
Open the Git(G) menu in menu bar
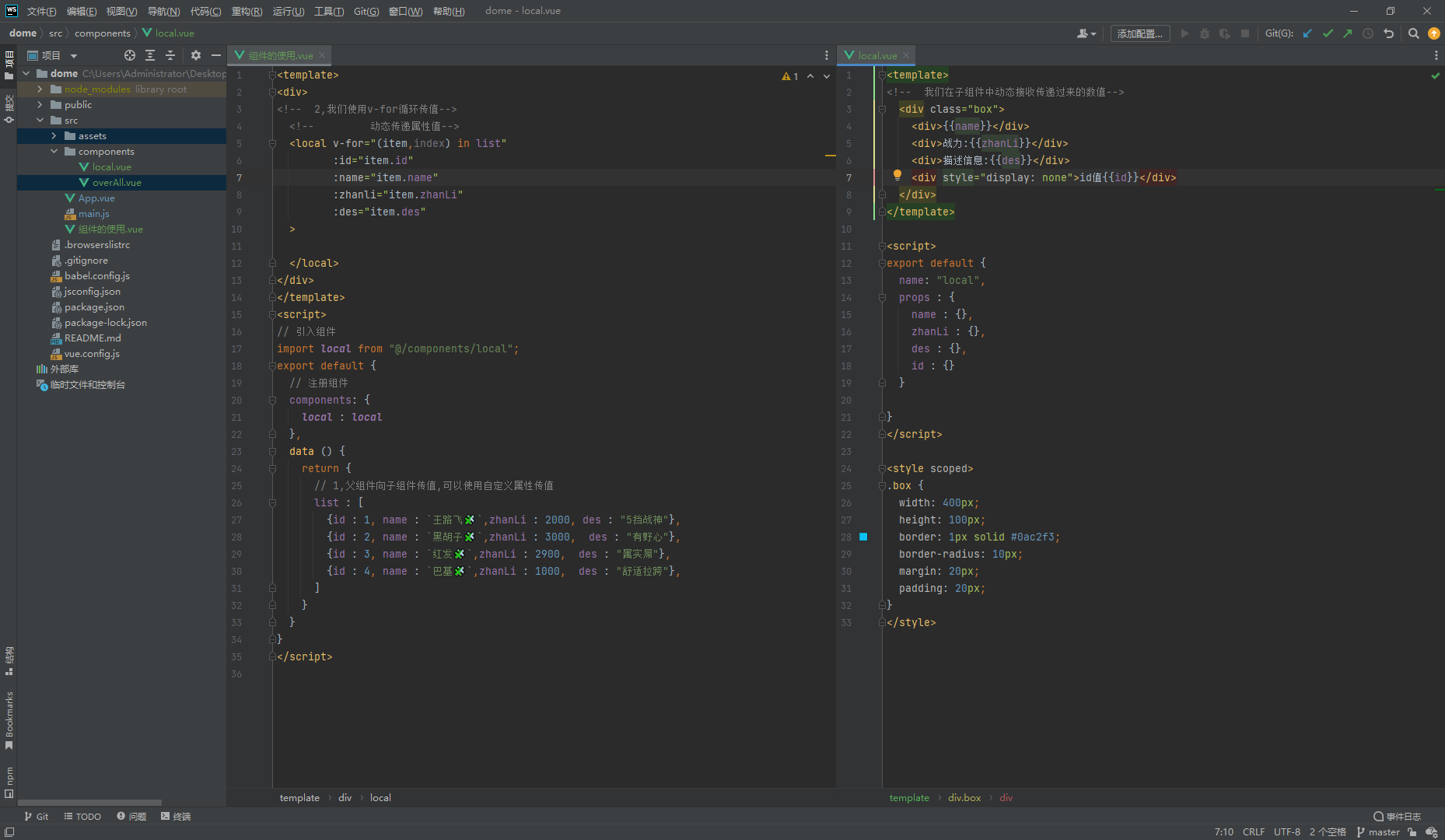(366, 11)
